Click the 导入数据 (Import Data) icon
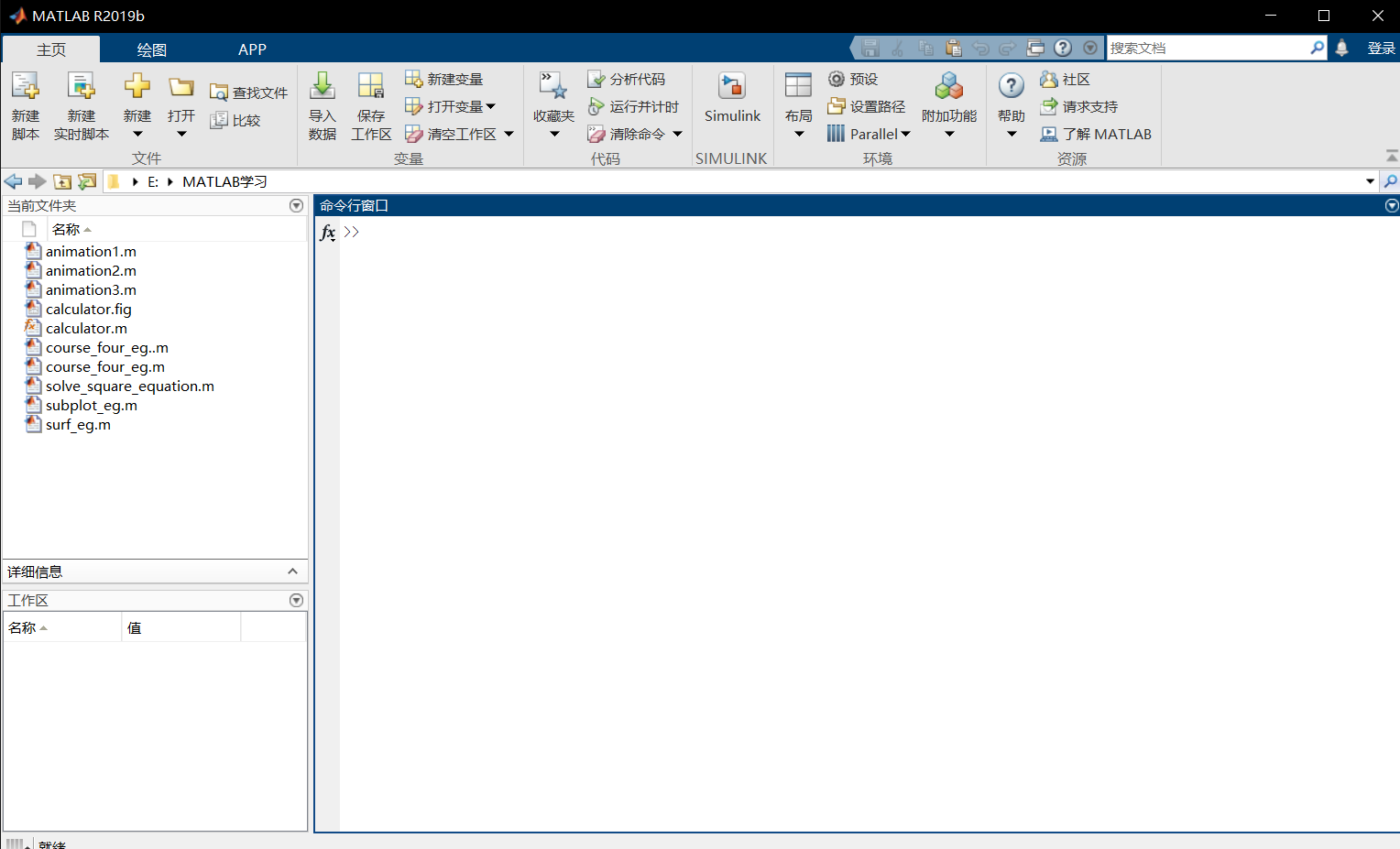1400x849 pixels. (323, 86)
